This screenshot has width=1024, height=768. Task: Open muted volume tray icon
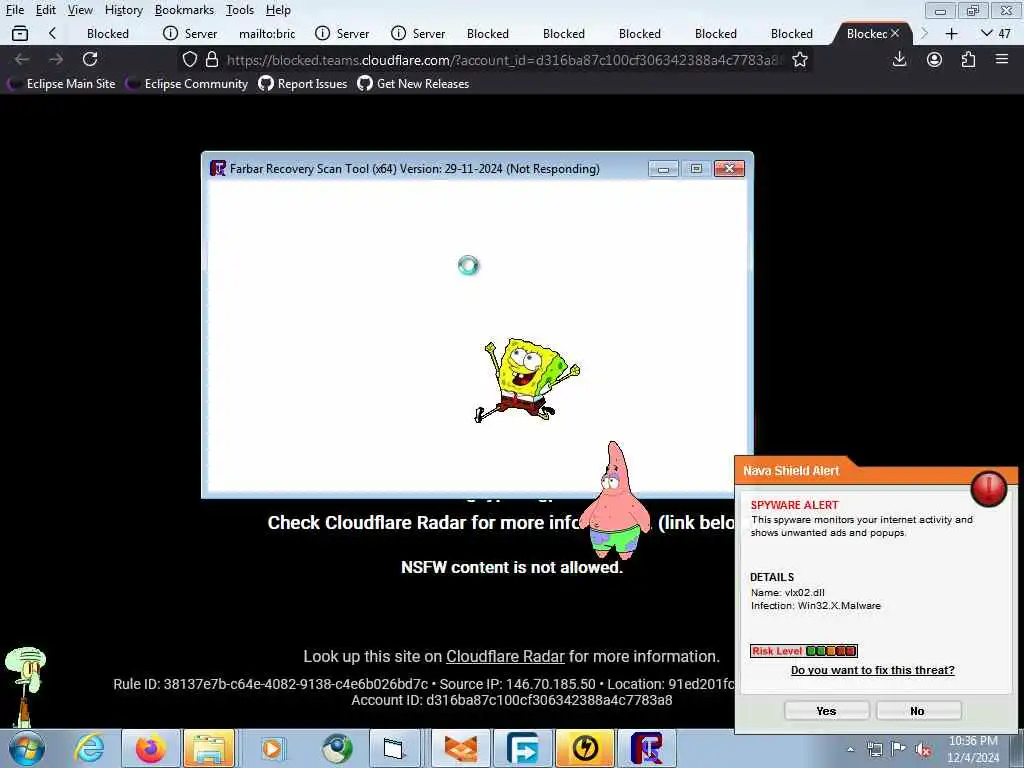pos(923,749)
